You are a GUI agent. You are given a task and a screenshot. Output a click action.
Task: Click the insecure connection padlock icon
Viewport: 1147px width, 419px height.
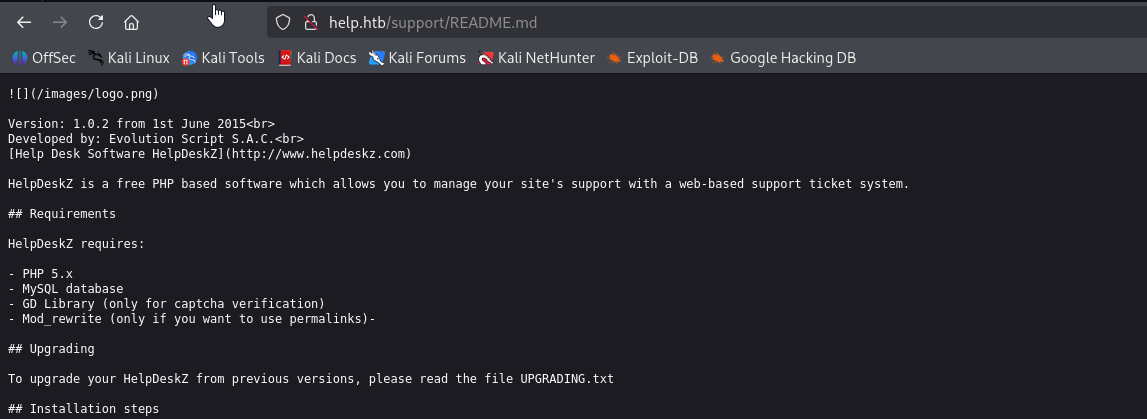[x=311, y=23]
